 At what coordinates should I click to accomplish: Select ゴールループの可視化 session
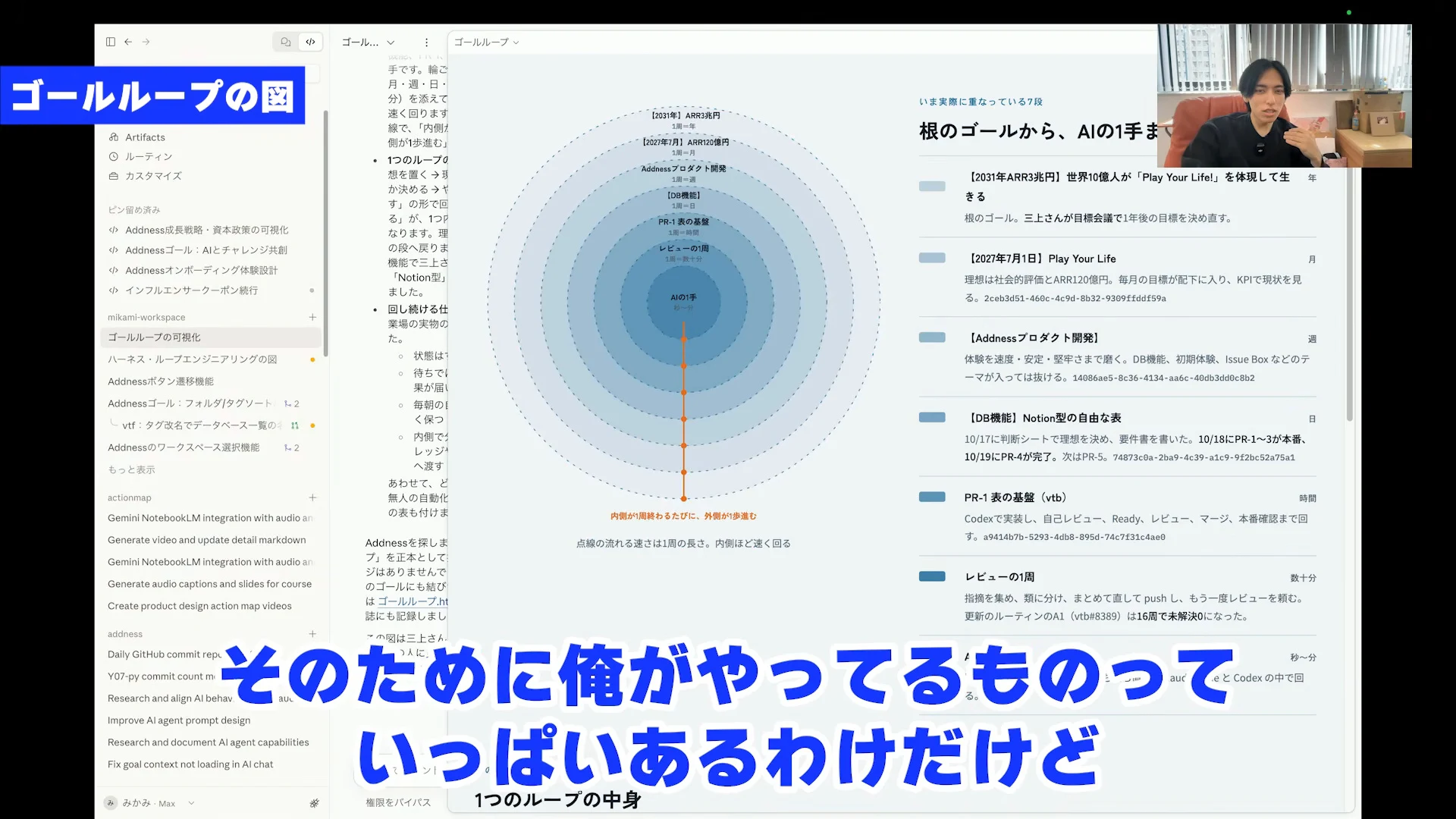tap(210, 337)
